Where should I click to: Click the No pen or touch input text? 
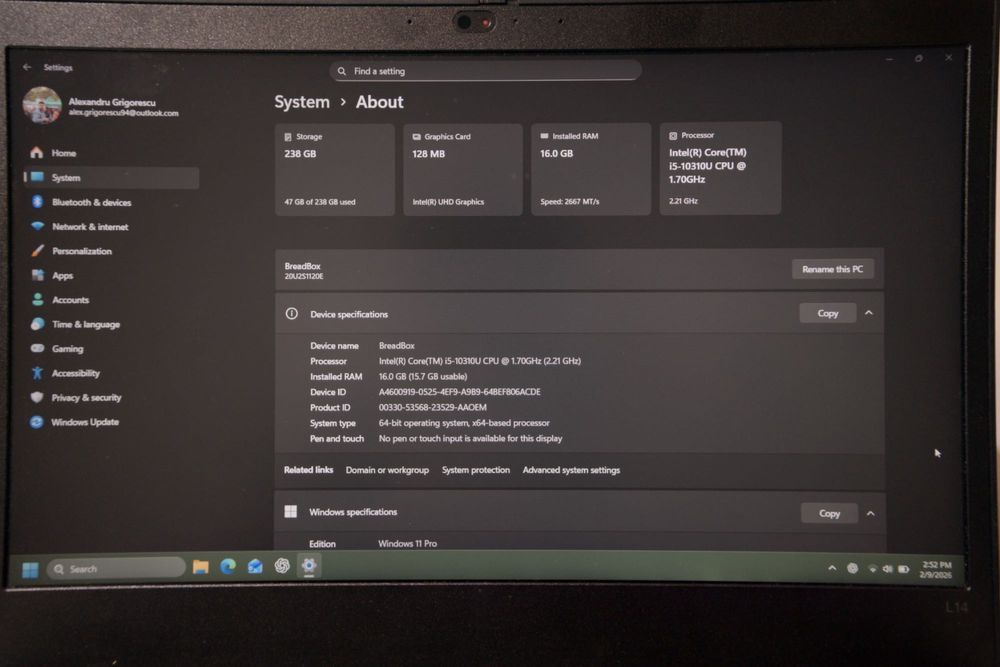pyautogui.click(x=471, y=439)
